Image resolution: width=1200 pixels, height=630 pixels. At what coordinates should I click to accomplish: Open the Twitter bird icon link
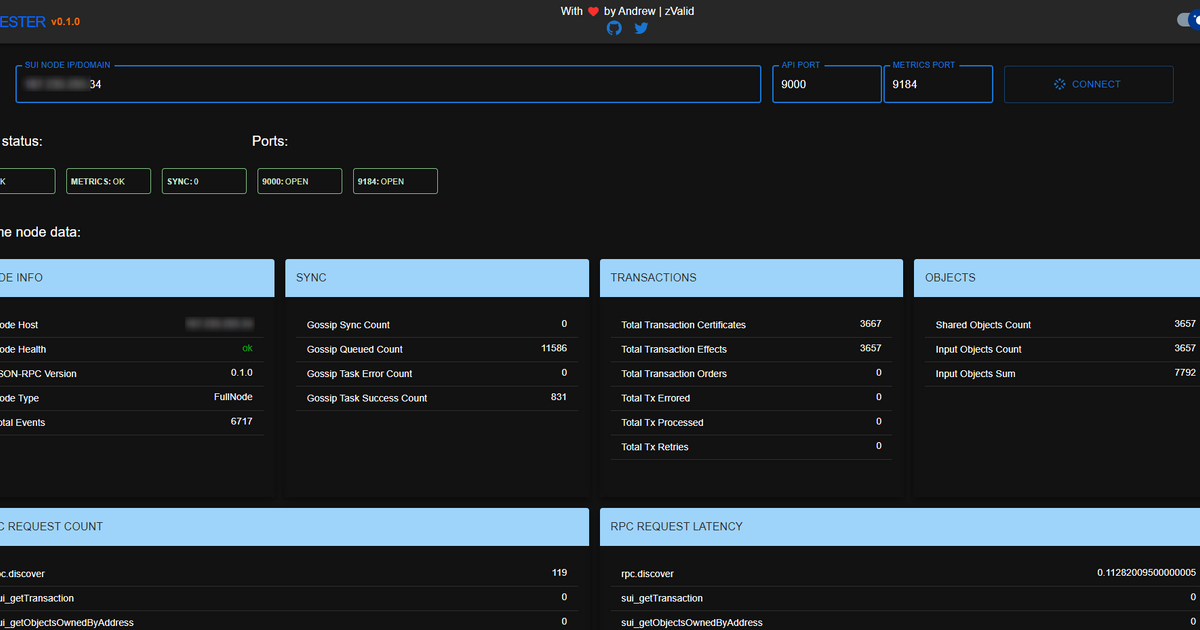point(641,28)
